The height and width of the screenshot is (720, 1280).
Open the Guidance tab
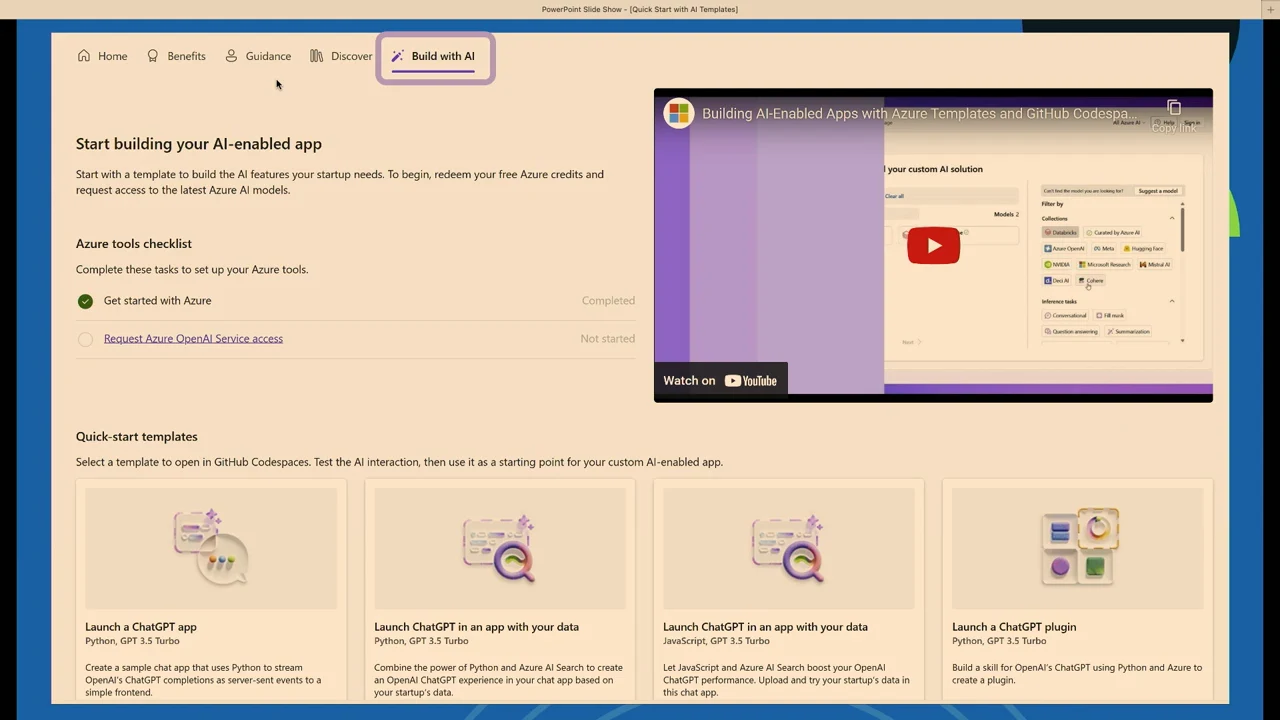coord(258,56)
